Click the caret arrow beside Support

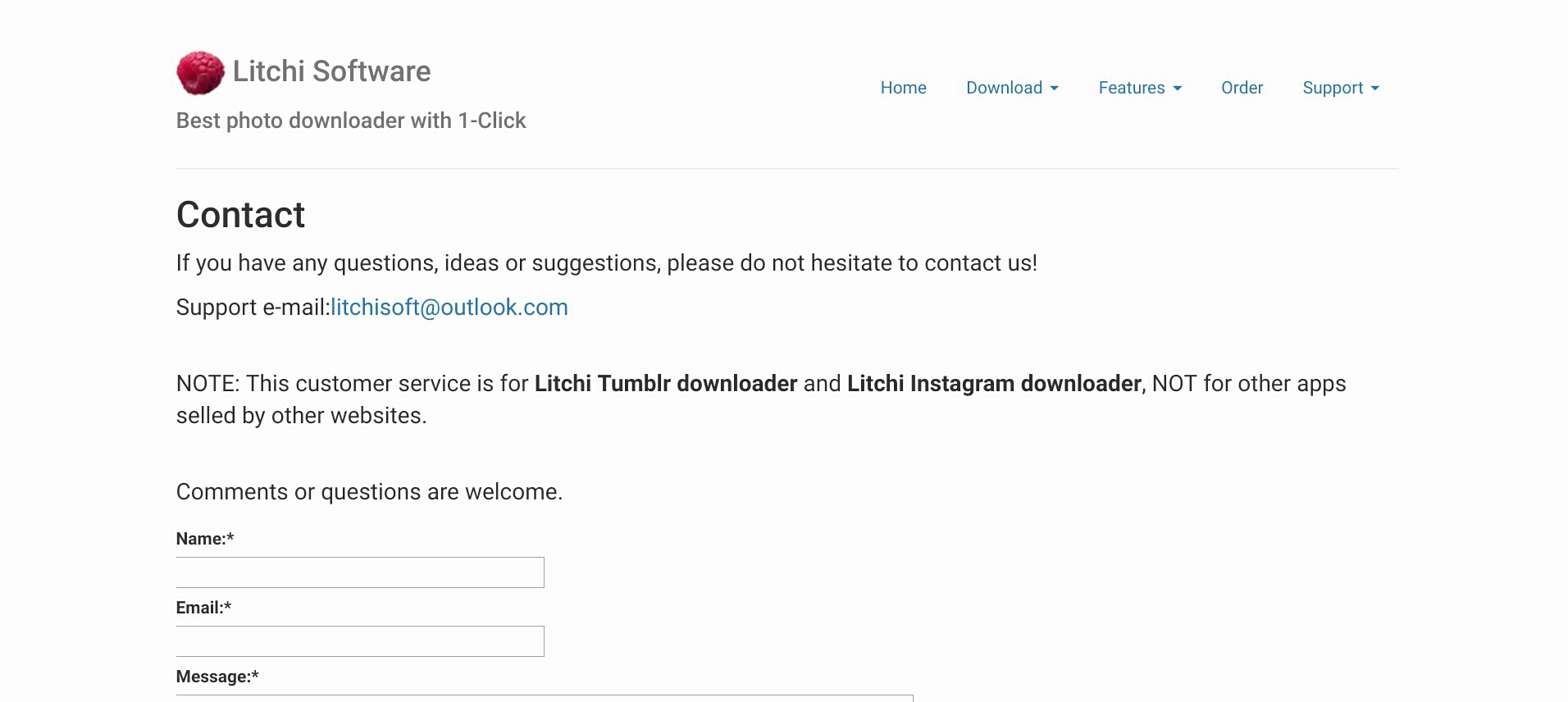(1374, 89)
